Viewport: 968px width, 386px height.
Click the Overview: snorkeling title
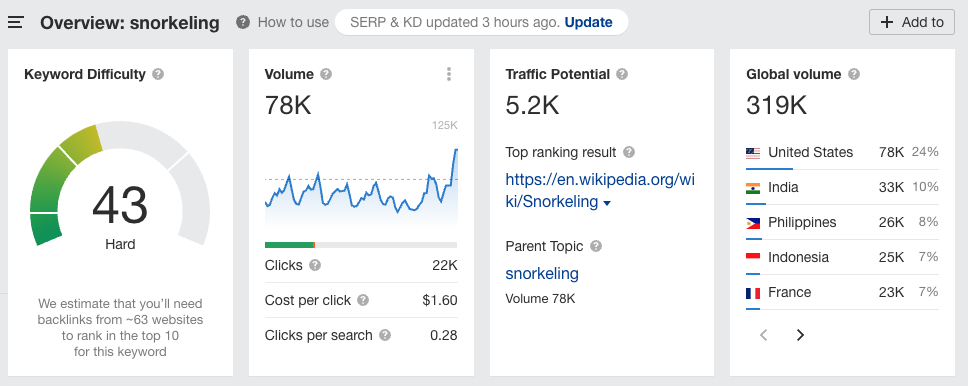(x=130, y=23)
